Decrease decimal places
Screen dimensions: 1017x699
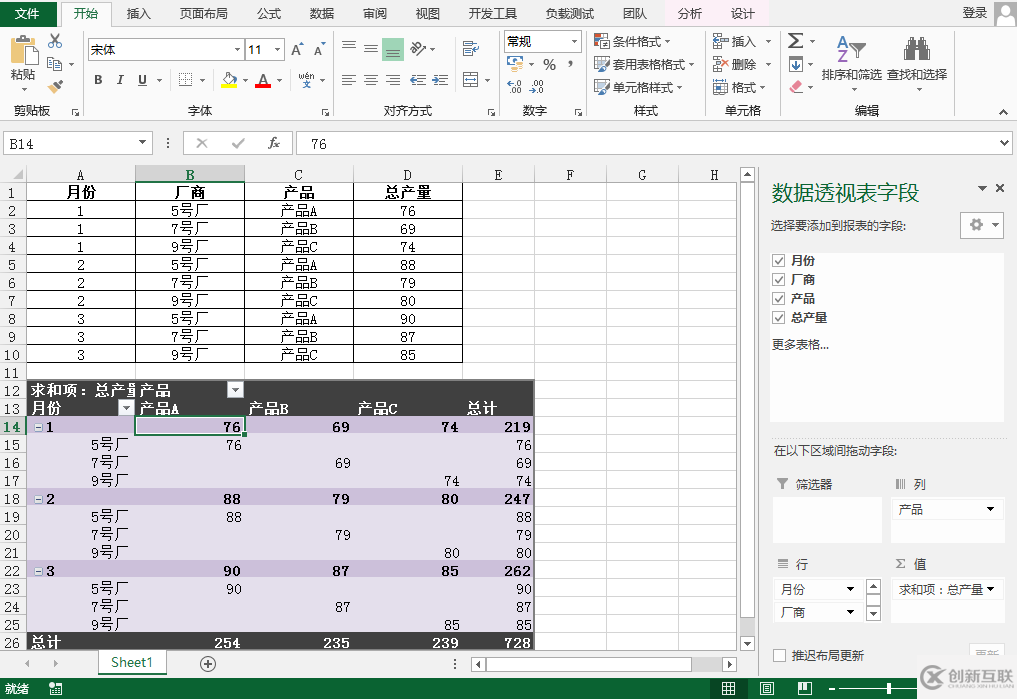pos(536,86)
